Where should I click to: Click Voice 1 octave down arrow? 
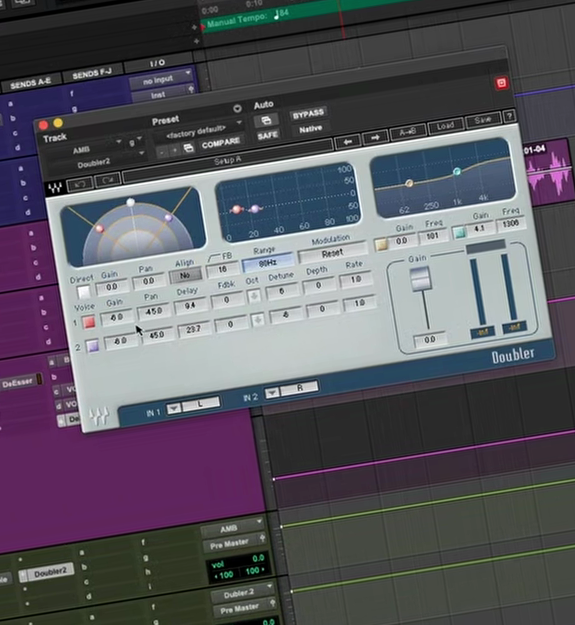pyautogui.click(x=254, y=296)
